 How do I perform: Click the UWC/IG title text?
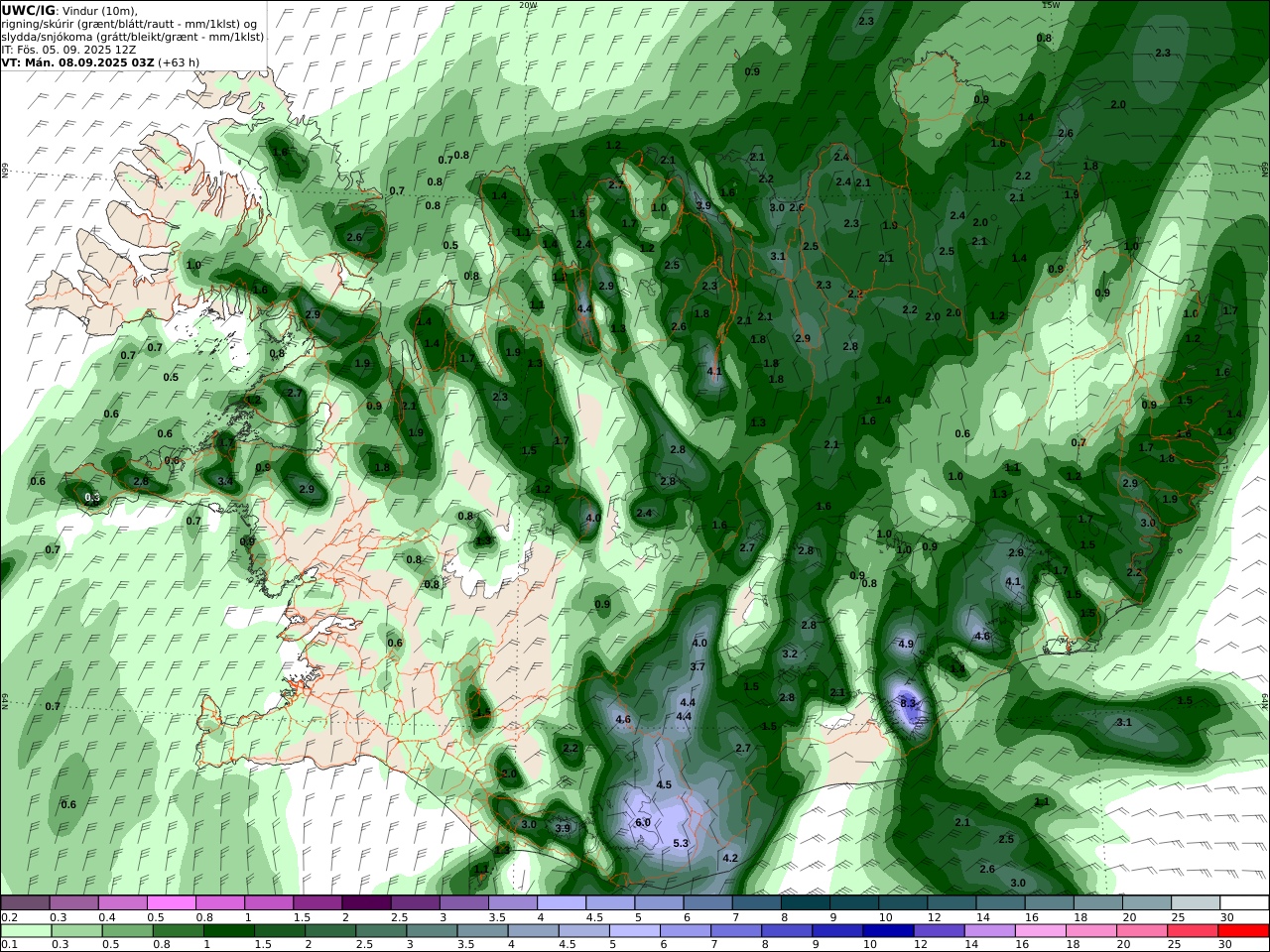tap(27, 10)
